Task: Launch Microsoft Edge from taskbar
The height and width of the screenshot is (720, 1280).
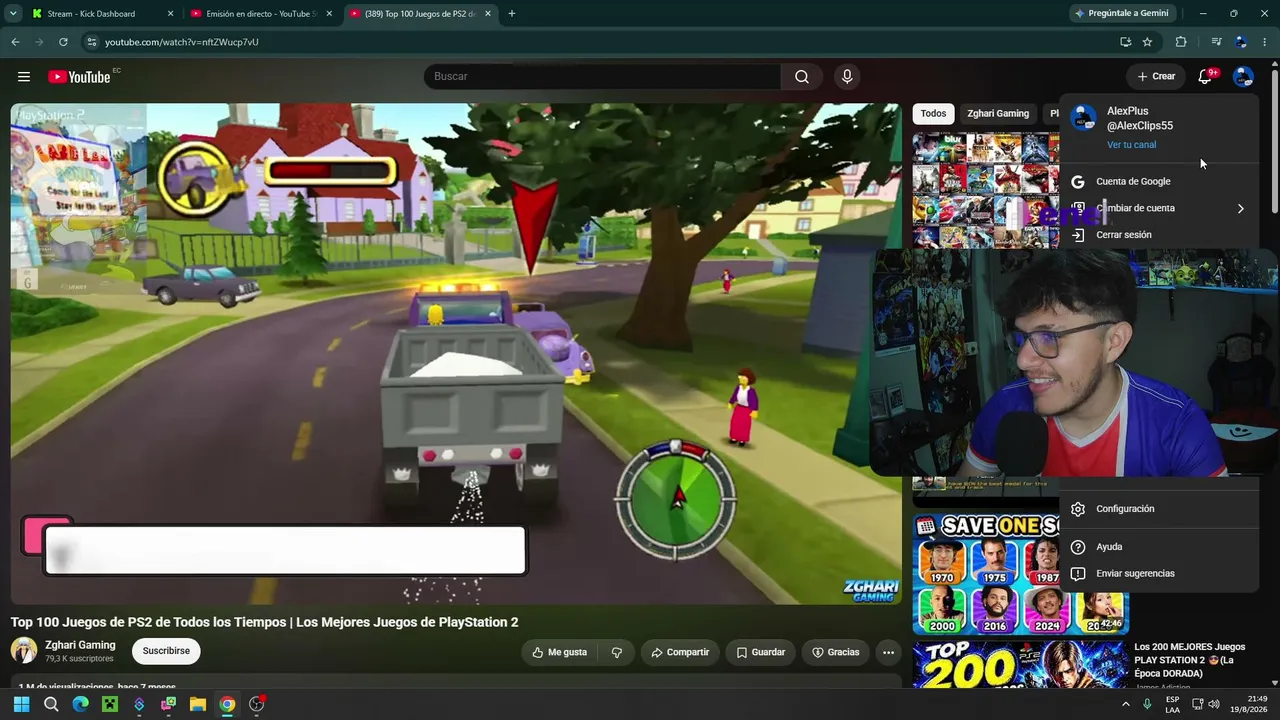Action: [81, 704]
